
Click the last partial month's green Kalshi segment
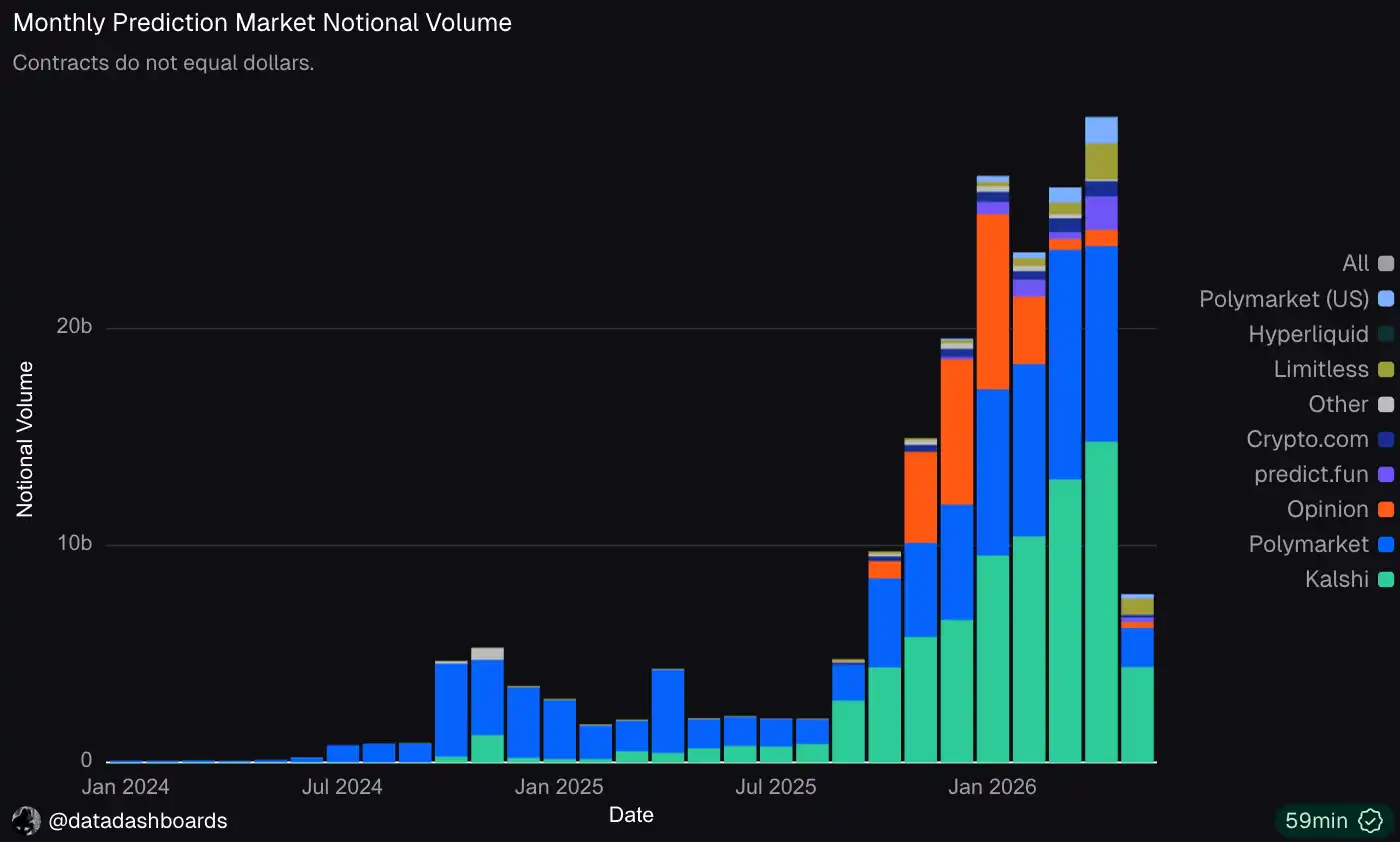coord(1137,714)
